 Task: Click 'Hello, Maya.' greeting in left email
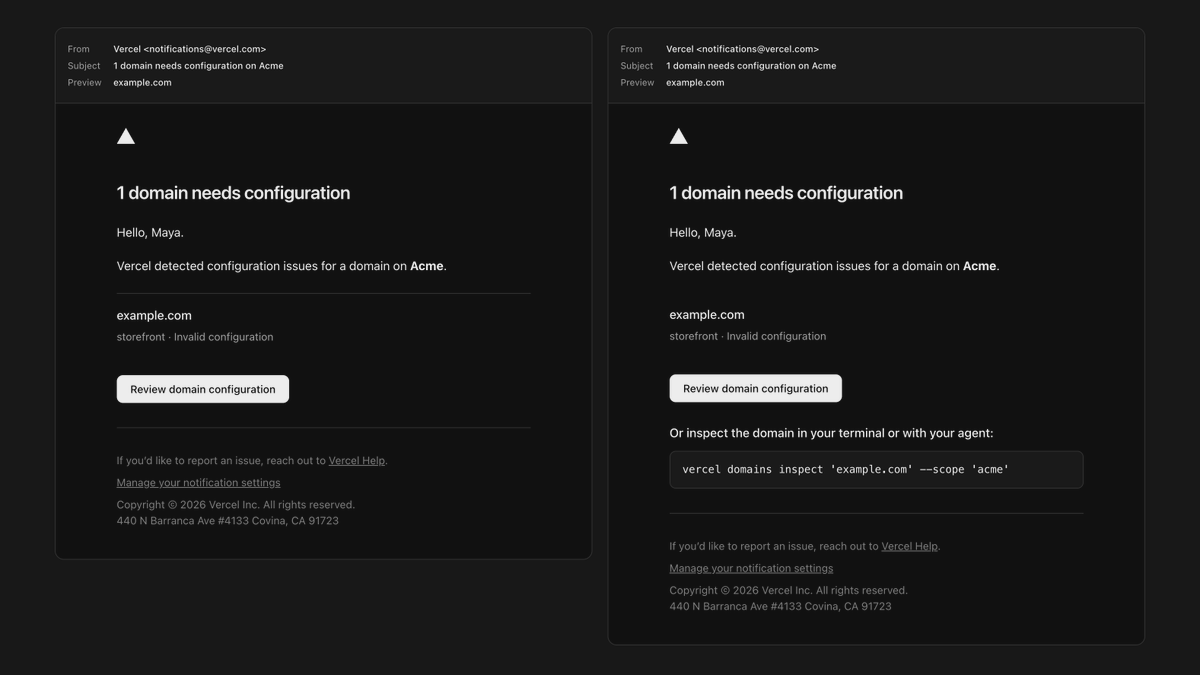150,233
